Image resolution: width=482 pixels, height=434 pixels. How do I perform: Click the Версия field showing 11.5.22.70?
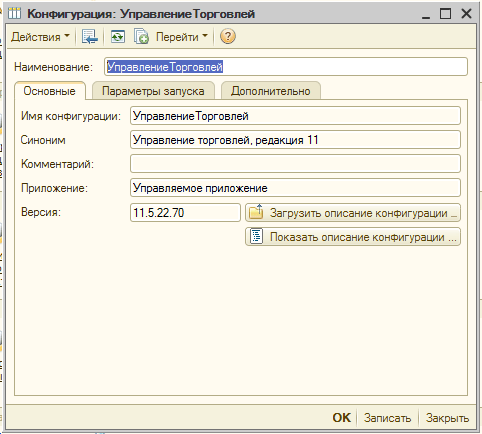pos(185,213)
